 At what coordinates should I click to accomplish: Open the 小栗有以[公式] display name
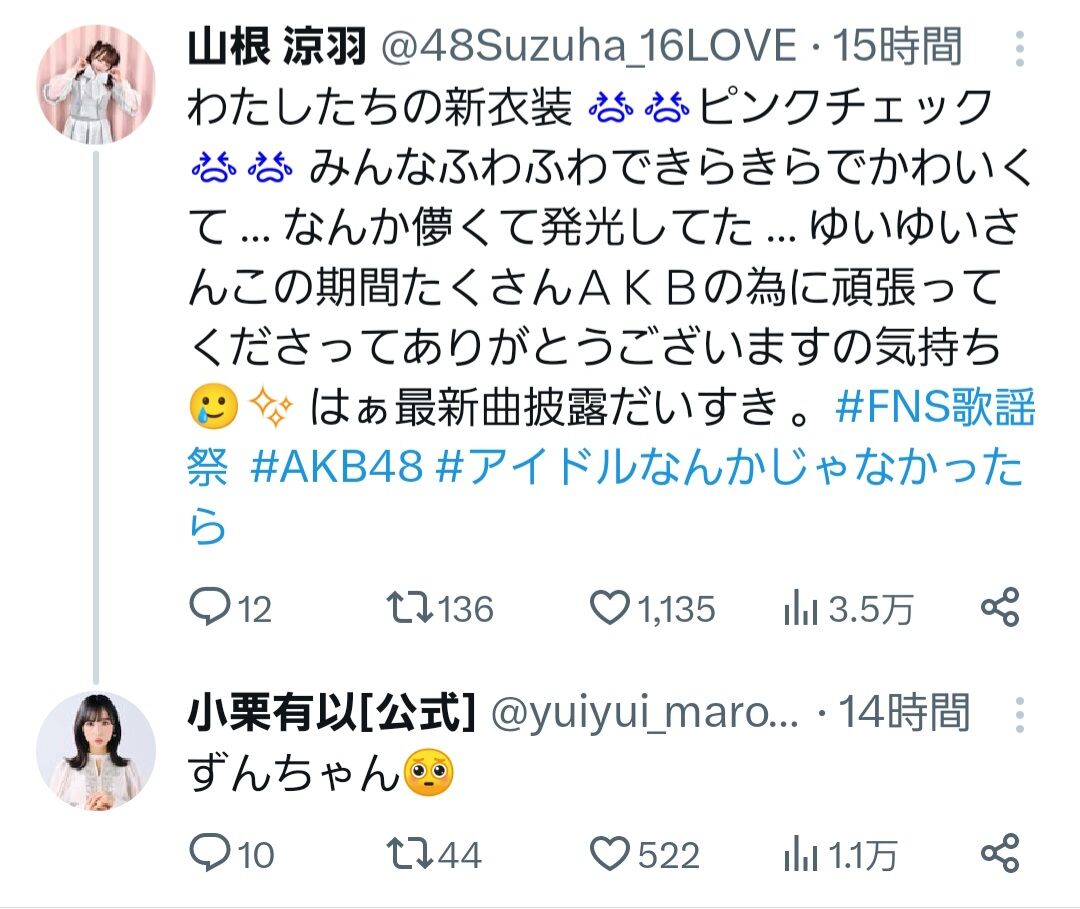tap(332, 713)
